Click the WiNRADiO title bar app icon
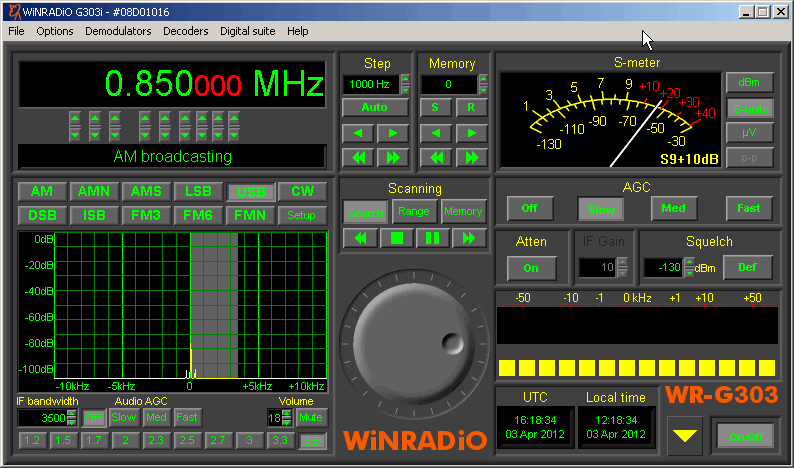 pyautogui.click(x=15, y=11)
